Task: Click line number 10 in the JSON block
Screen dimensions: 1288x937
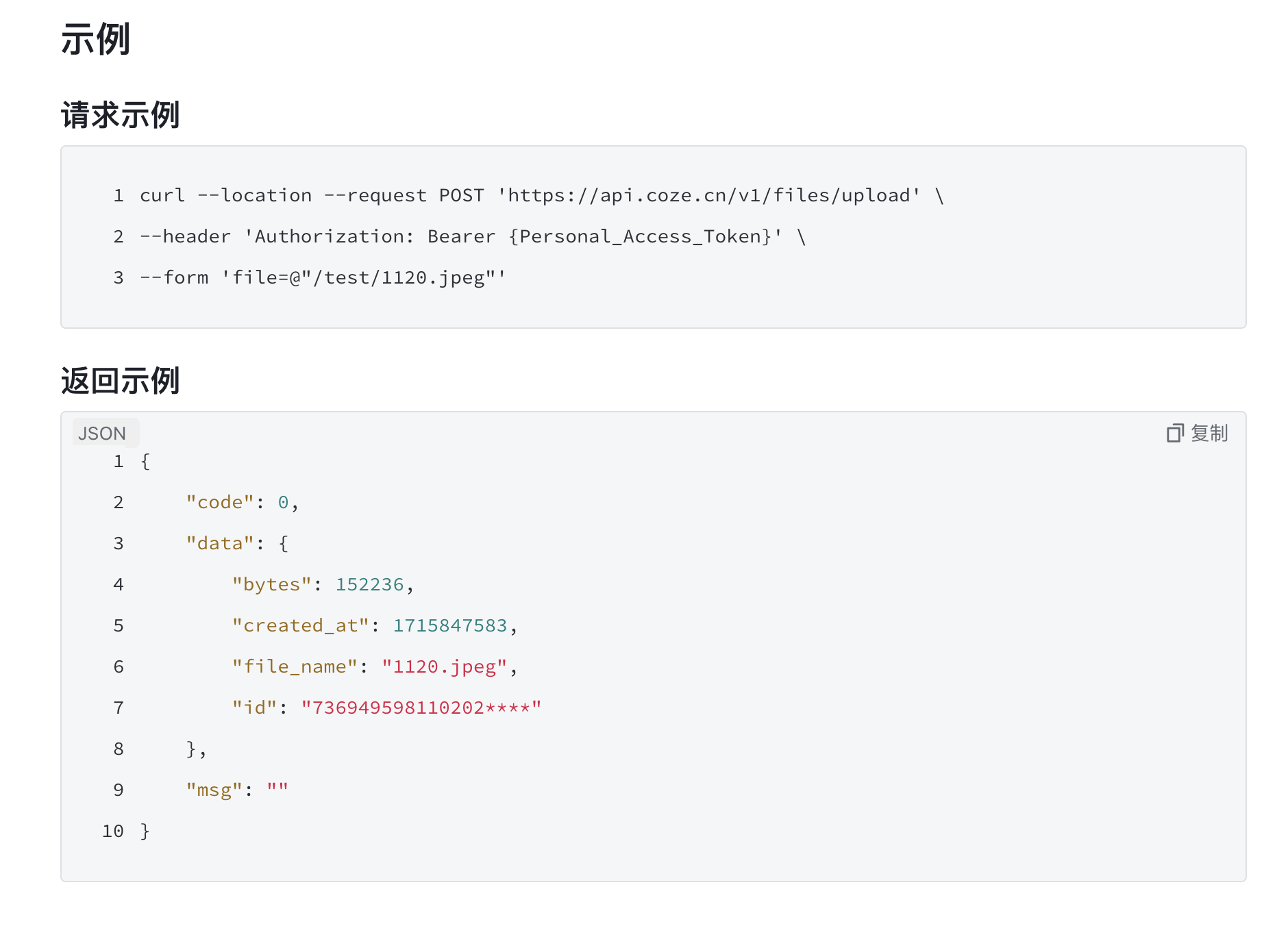Action: pos(113,832)
